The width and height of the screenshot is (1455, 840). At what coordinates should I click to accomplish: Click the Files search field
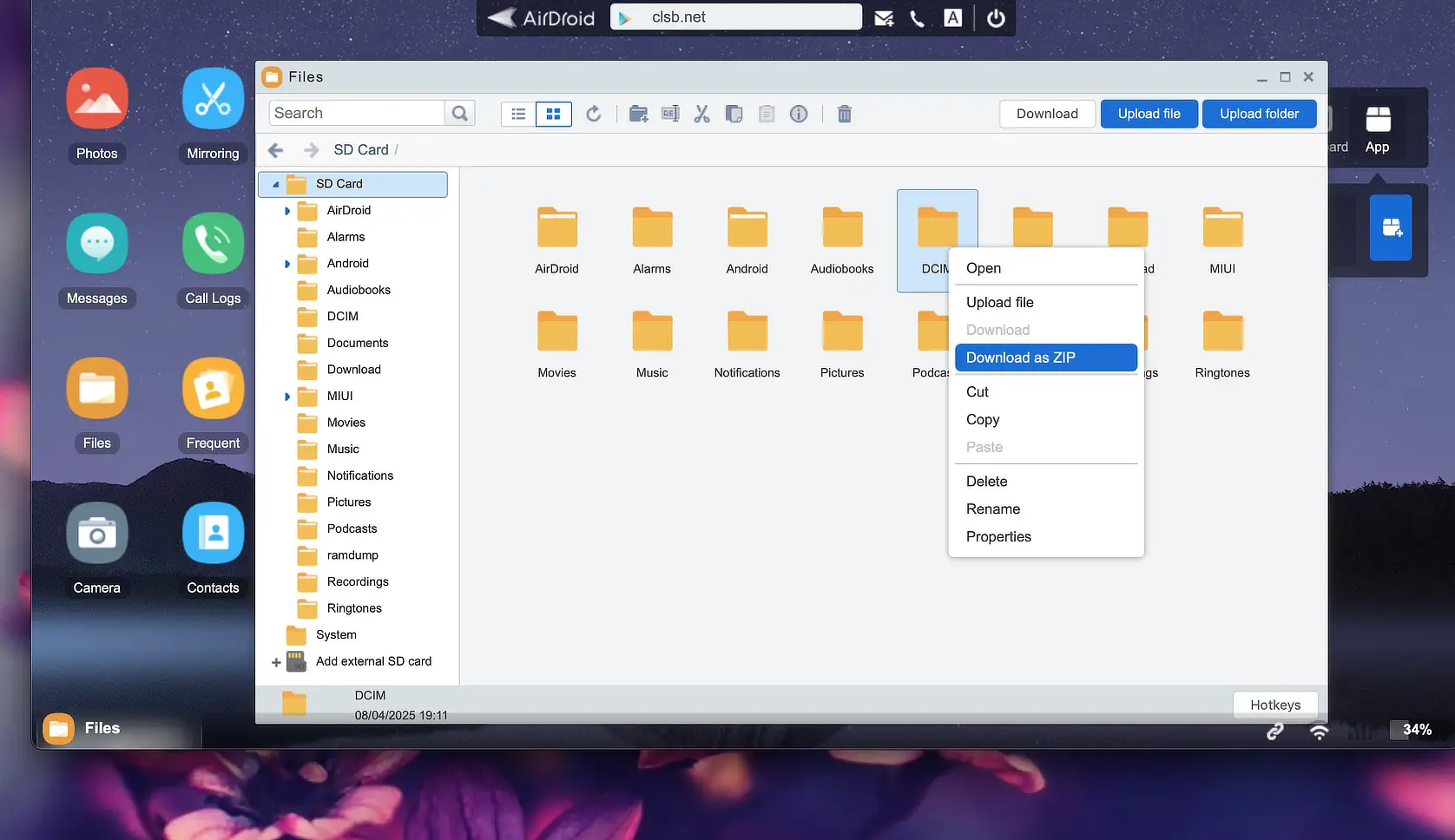pos(357,114)
